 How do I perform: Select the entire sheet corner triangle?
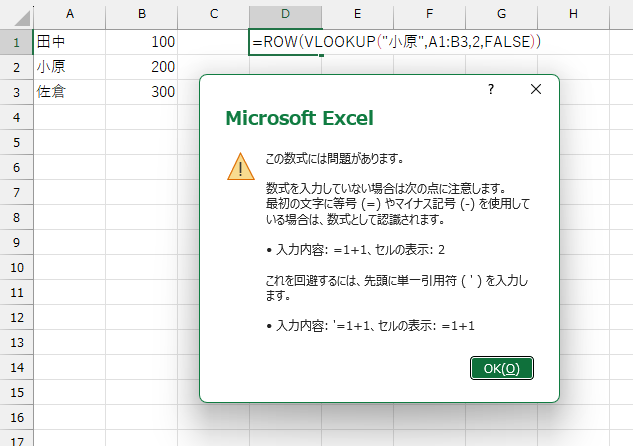pyautogui.click(x=17, y=14)
